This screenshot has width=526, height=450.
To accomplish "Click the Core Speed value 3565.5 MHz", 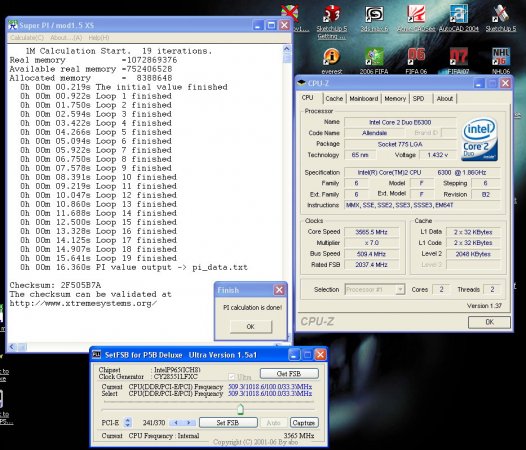I will 372,232.
